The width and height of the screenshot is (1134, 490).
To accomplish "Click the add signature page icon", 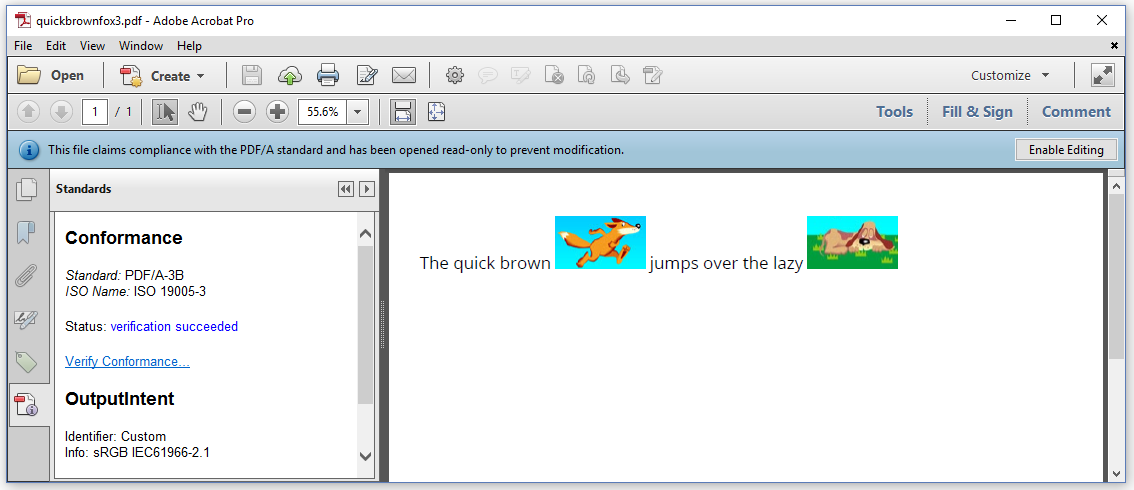I will 653,75.
